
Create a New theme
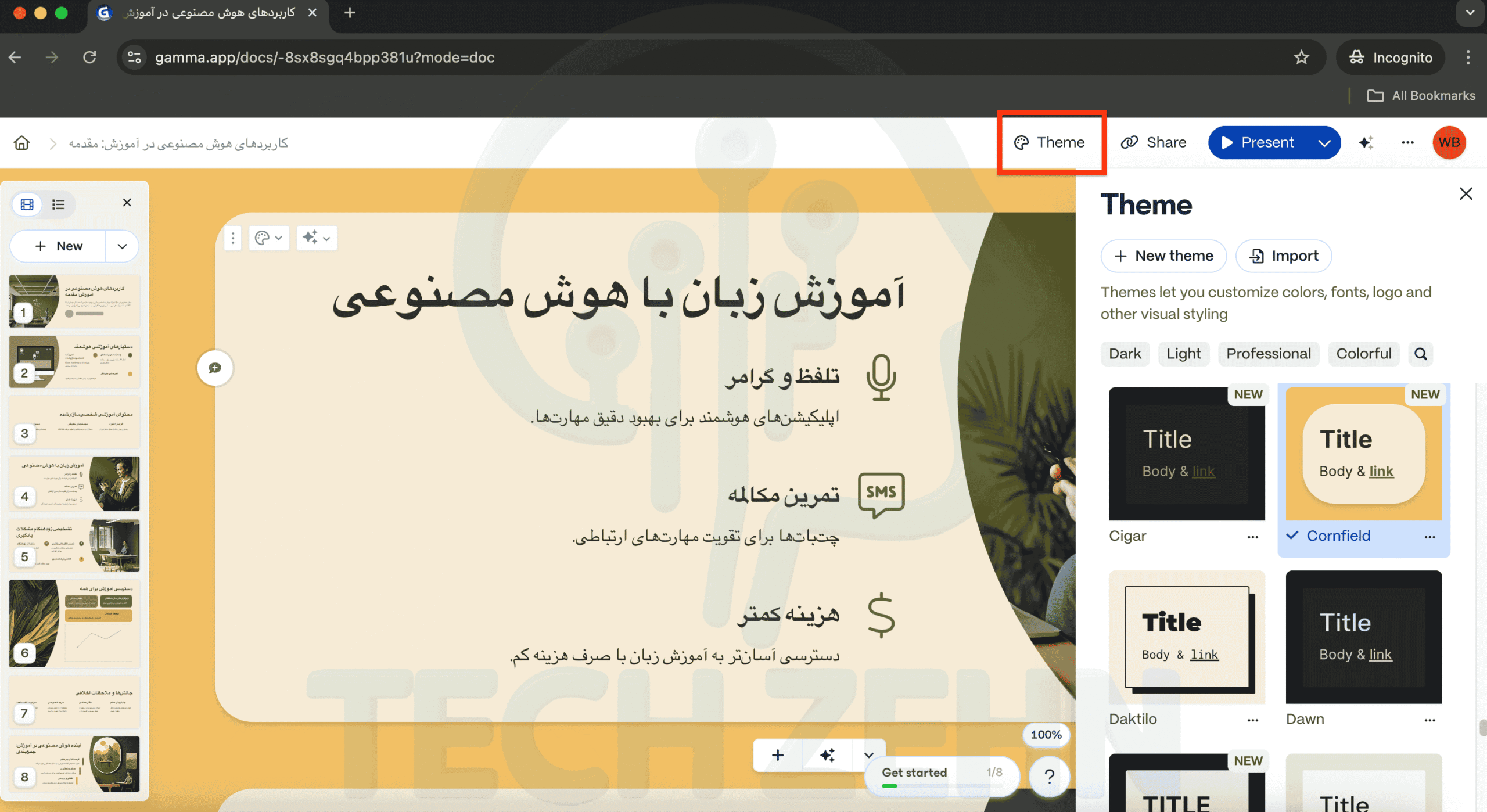coord(1163,256)
